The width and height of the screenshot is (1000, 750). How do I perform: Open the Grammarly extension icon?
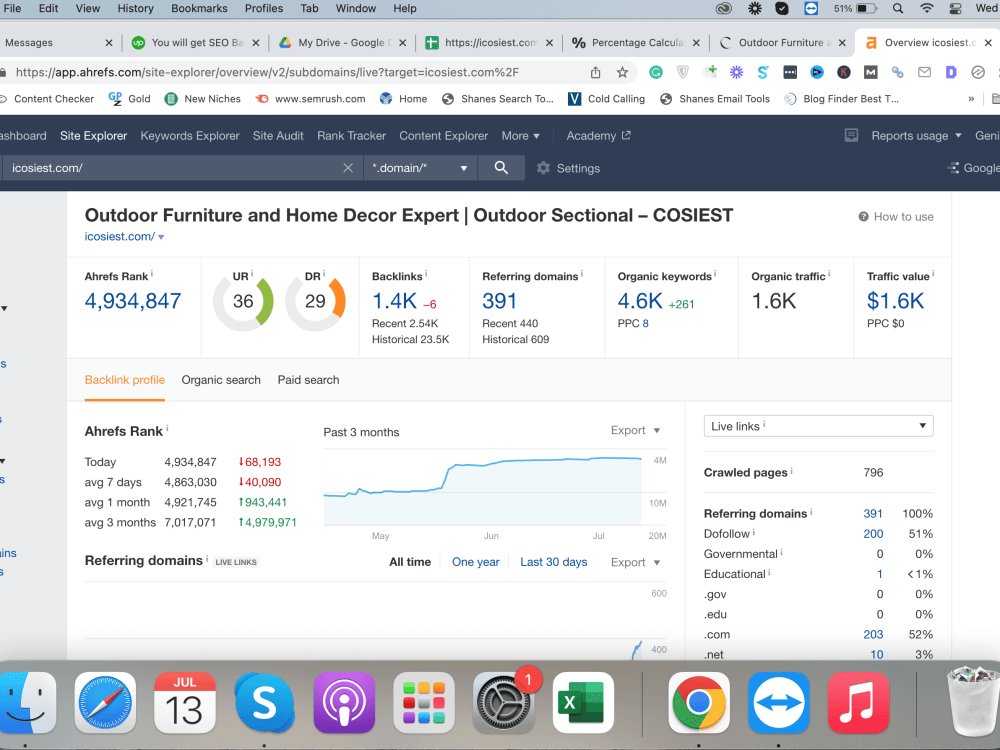(x=656, y=73)
